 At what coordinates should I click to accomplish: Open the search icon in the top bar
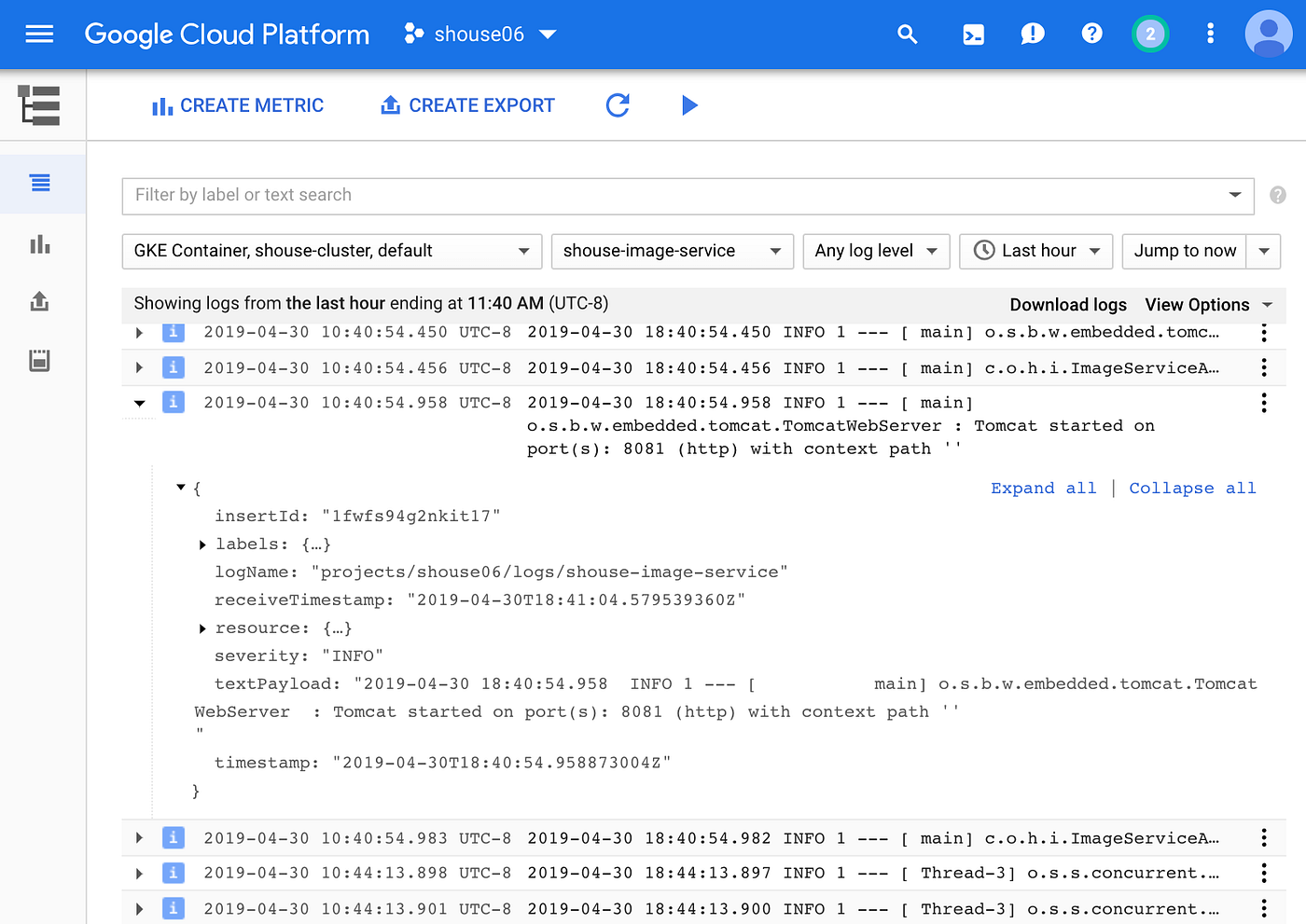coord(907,34)
